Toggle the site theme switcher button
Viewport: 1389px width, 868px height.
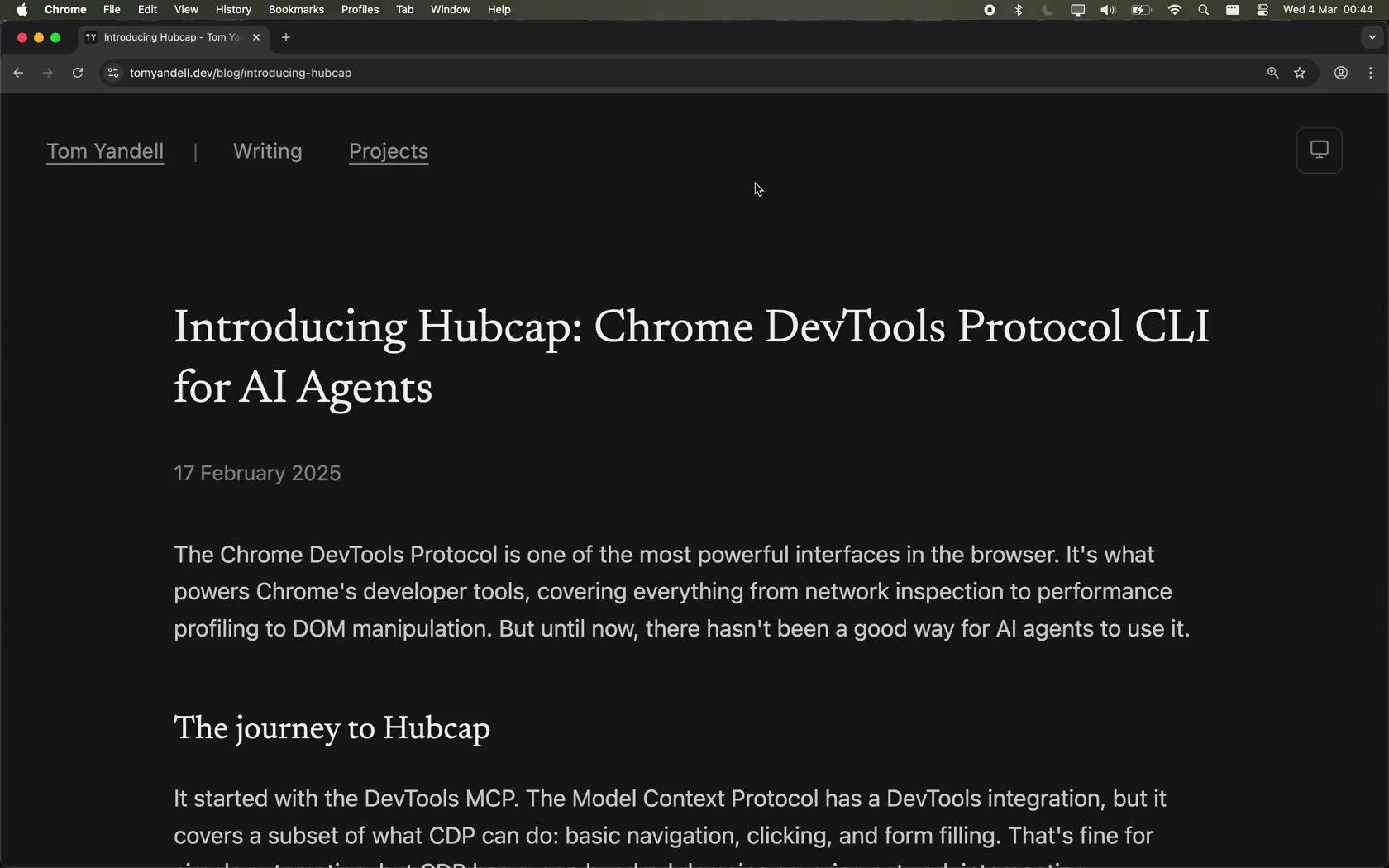tap(1319, 150)
